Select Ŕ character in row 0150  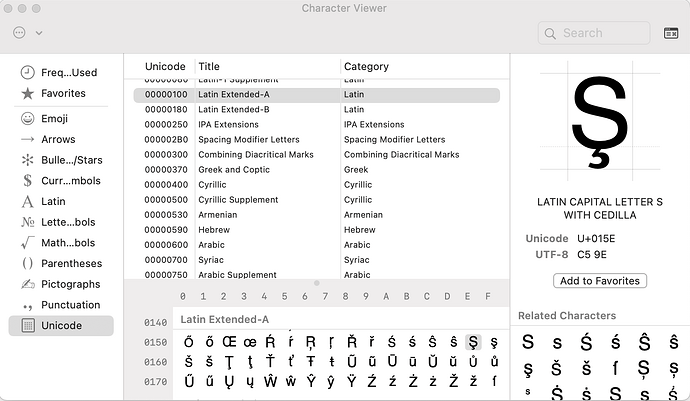[270, 342]
